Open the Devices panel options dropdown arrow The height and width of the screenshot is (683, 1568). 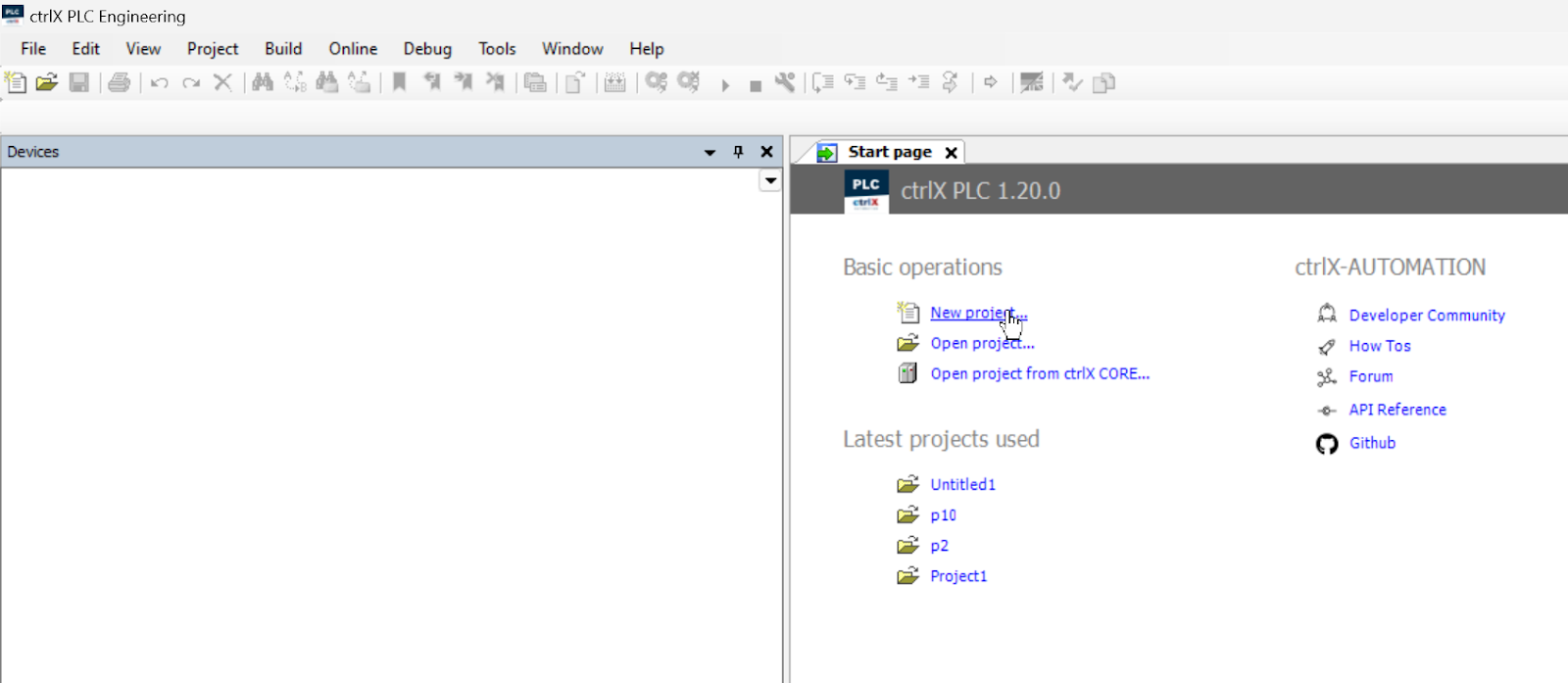tap(710, 153)
